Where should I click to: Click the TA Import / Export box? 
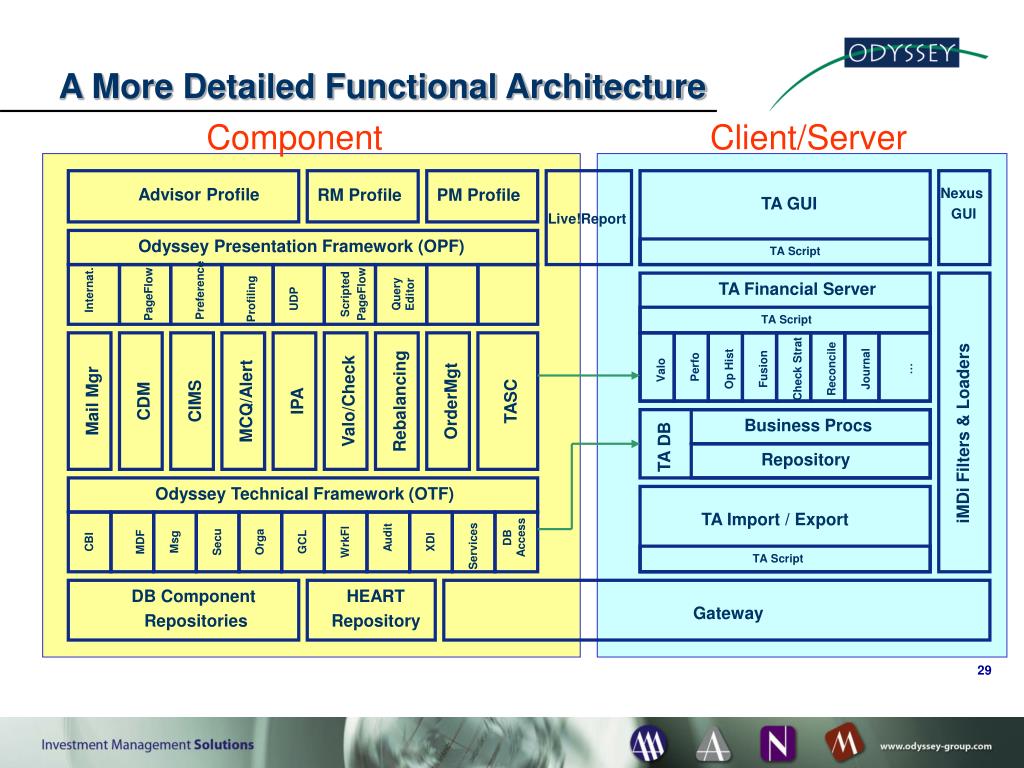(x=785, y=516)
